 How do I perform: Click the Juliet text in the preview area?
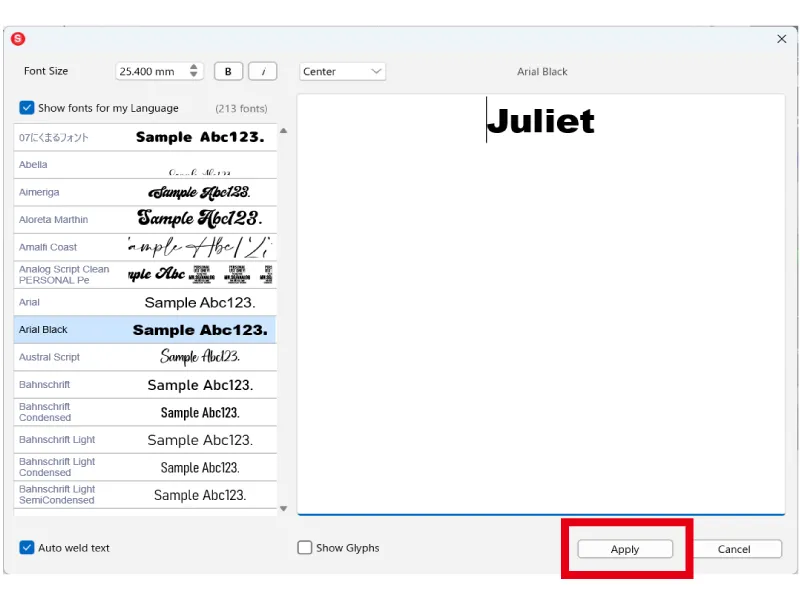540,120
